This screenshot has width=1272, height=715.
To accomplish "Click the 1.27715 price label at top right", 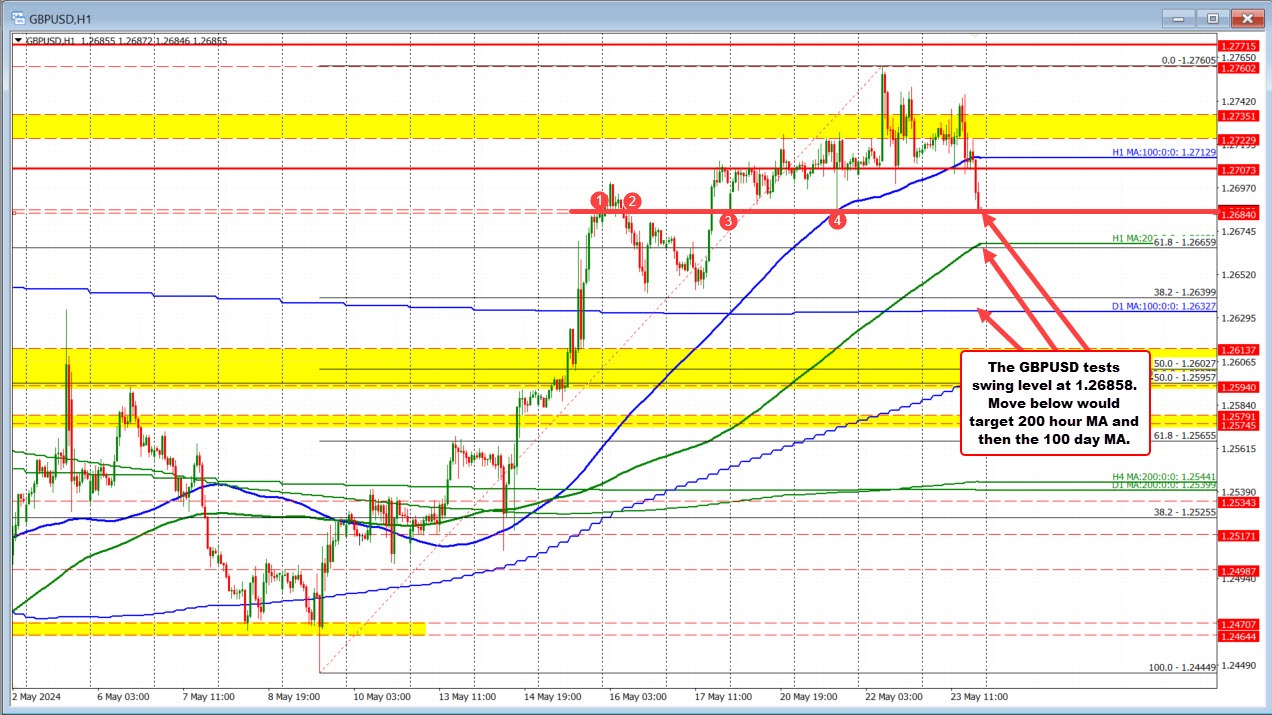I will (x=1237, y=46).
